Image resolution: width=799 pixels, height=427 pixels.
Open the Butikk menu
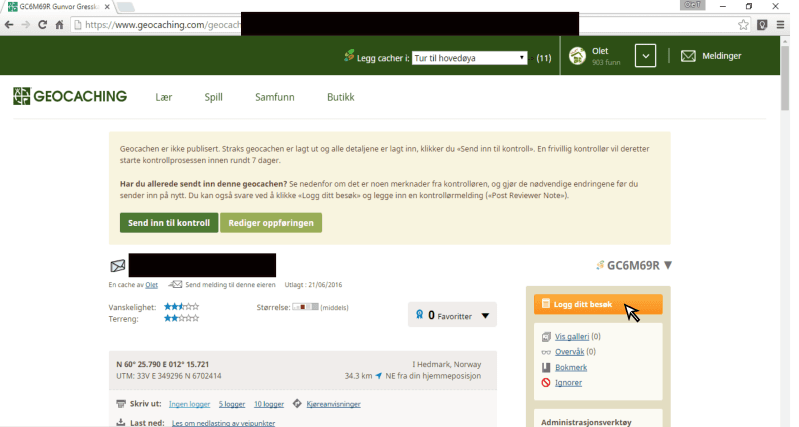click(x=340, y=97)
